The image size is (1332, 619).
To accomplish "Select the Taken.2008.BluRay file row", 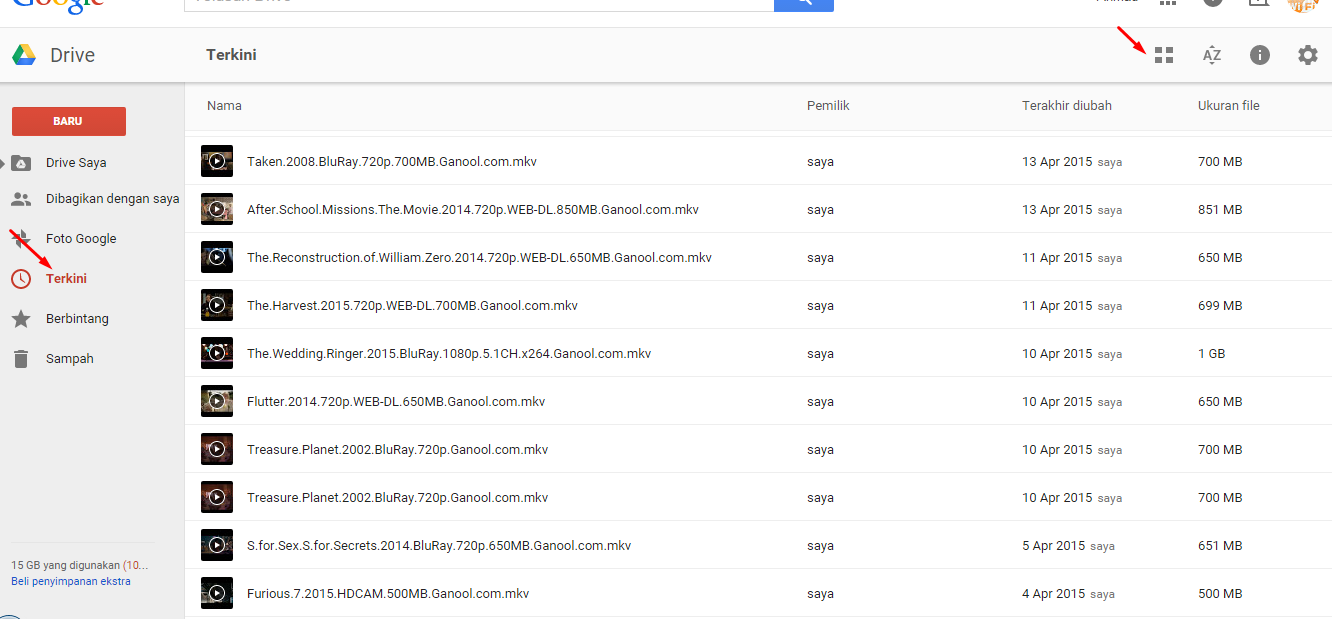I will coord(391,161).
